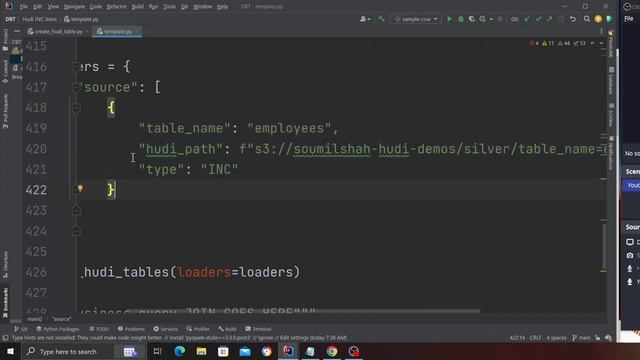Viewport: 640px width, 360px height.
Task: Toggle fold marker at line 423
Action: pyautogui.click(x=76, y=210)
